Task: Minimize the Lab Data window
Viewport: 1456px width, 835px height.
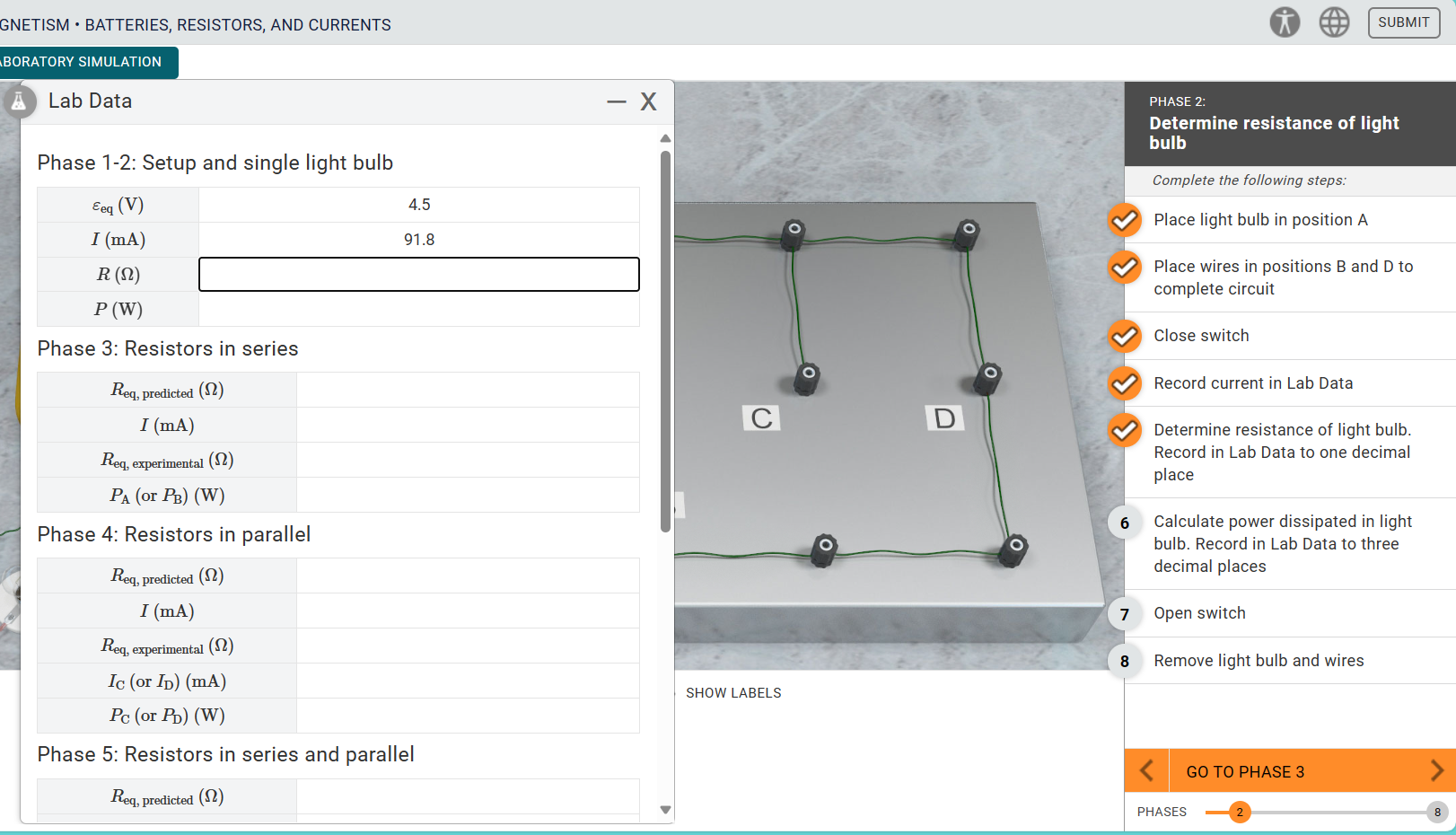Action: pos(616,101)
